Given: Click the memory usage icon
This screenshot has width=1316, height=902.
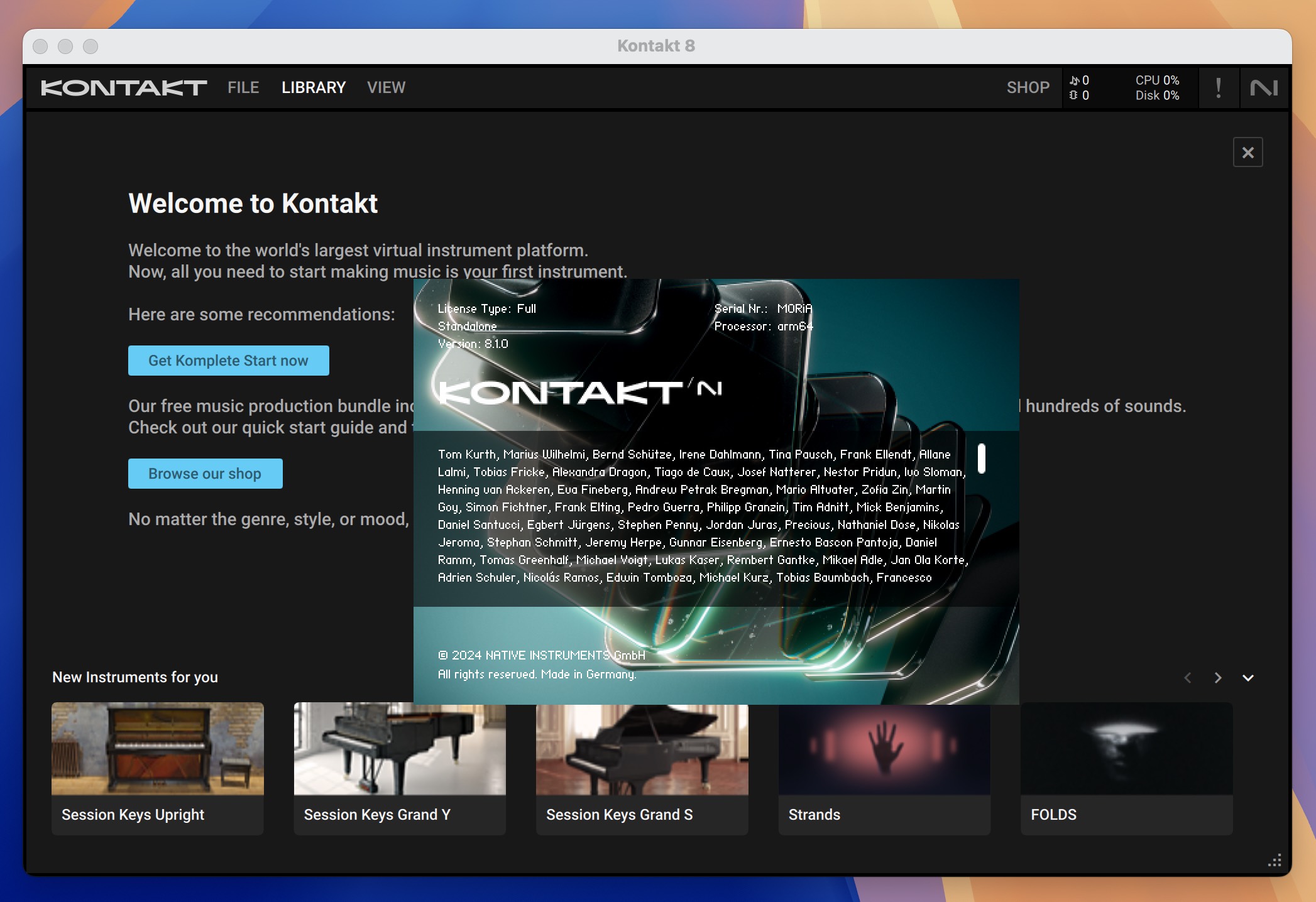Looking at the screenshot, I should [1073, 95].
